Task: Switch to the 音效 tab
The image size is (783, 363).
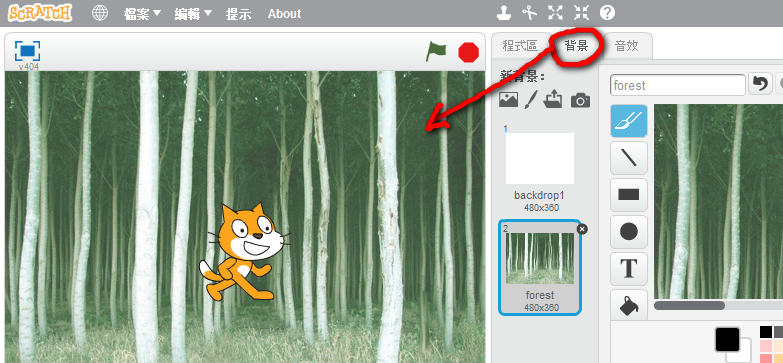Action: click(x=626, y=46)
